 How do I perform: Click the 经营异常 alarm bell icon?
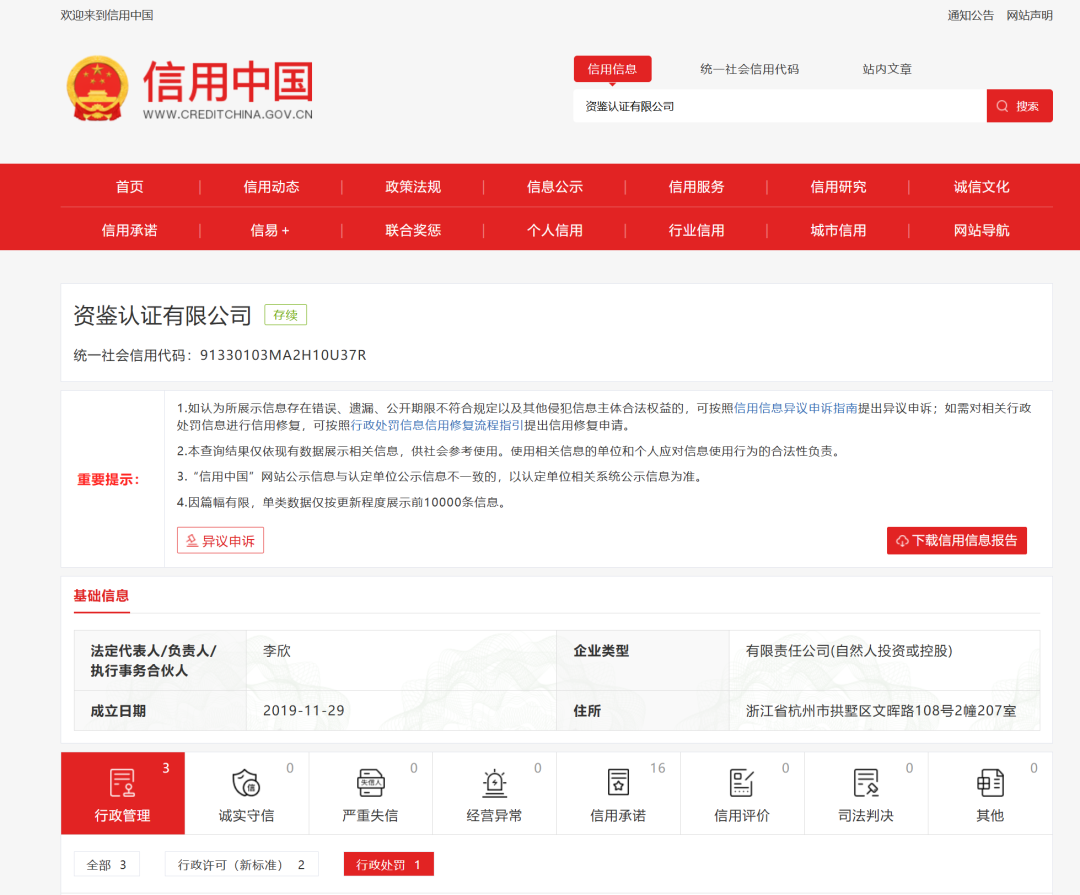click(494, 780)
